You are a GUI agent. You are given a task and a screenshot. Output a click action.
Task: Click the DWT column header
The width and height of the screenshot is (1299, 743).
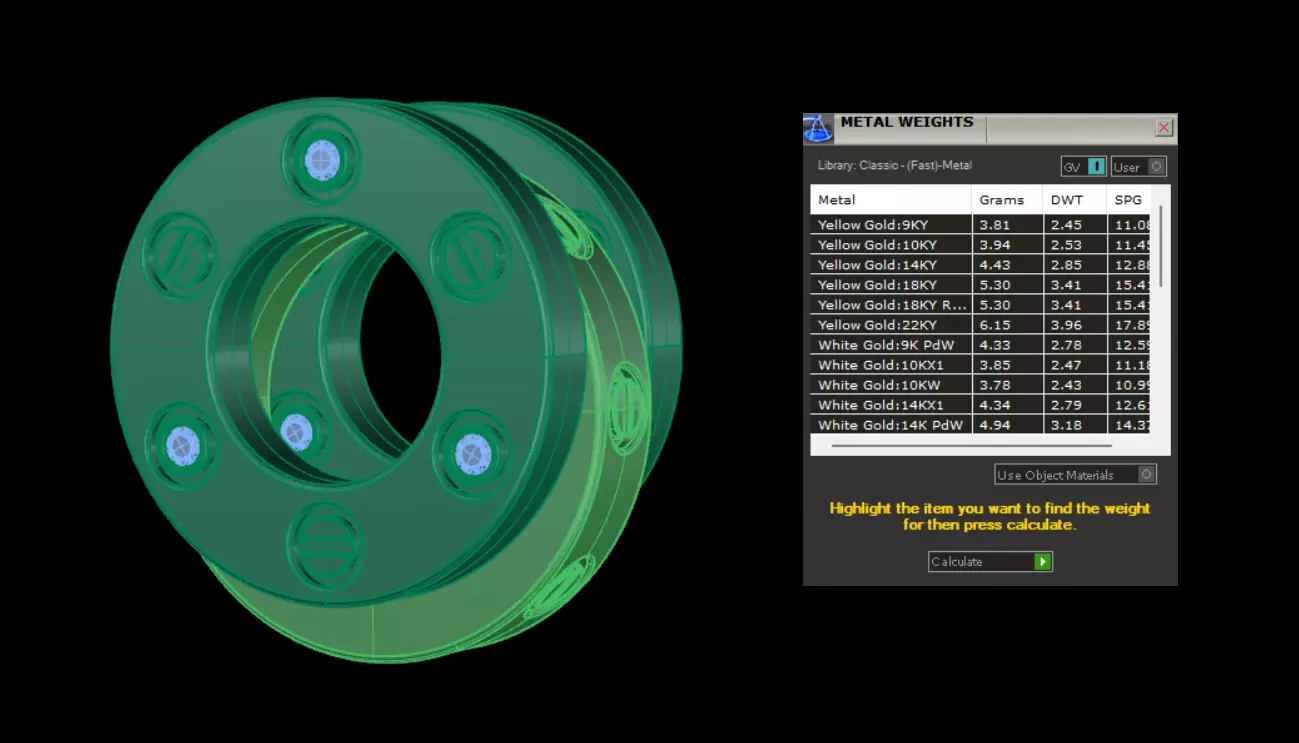pyautogui.click(x=1075, y=200)
